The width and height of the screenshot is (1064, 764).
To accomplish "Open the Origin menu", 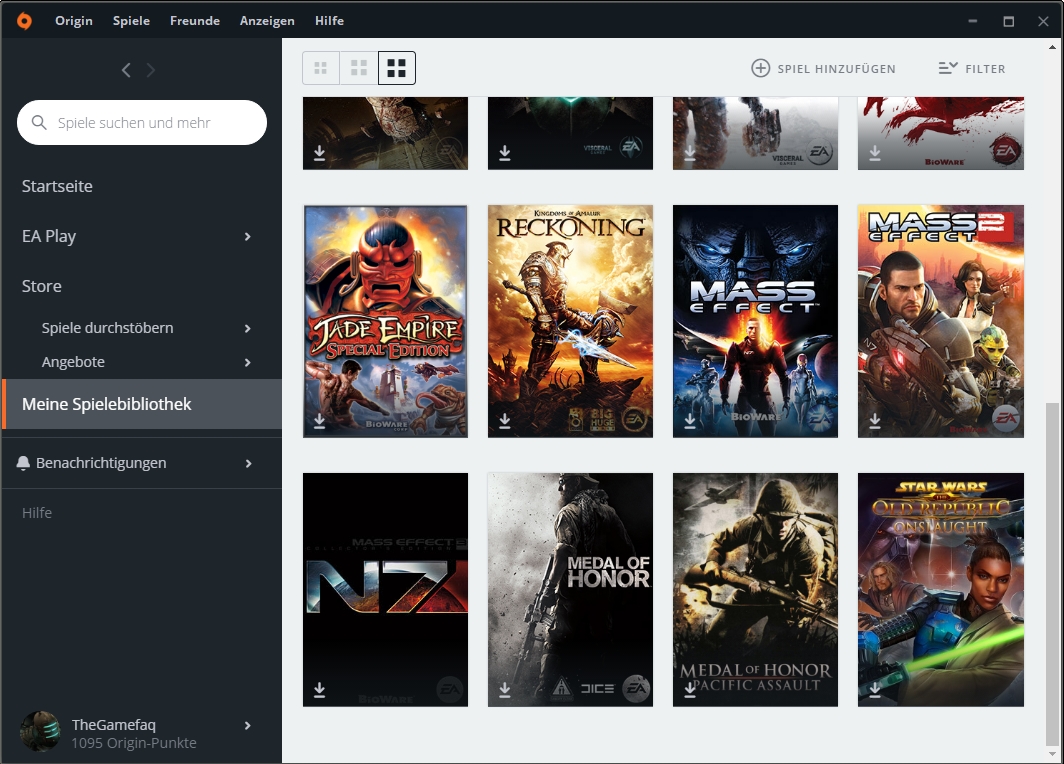I will [x=74, y=21].
